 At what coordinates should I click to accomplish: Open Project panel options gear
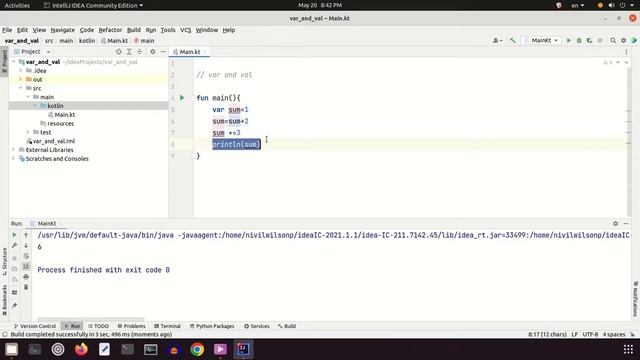[153, 52]
